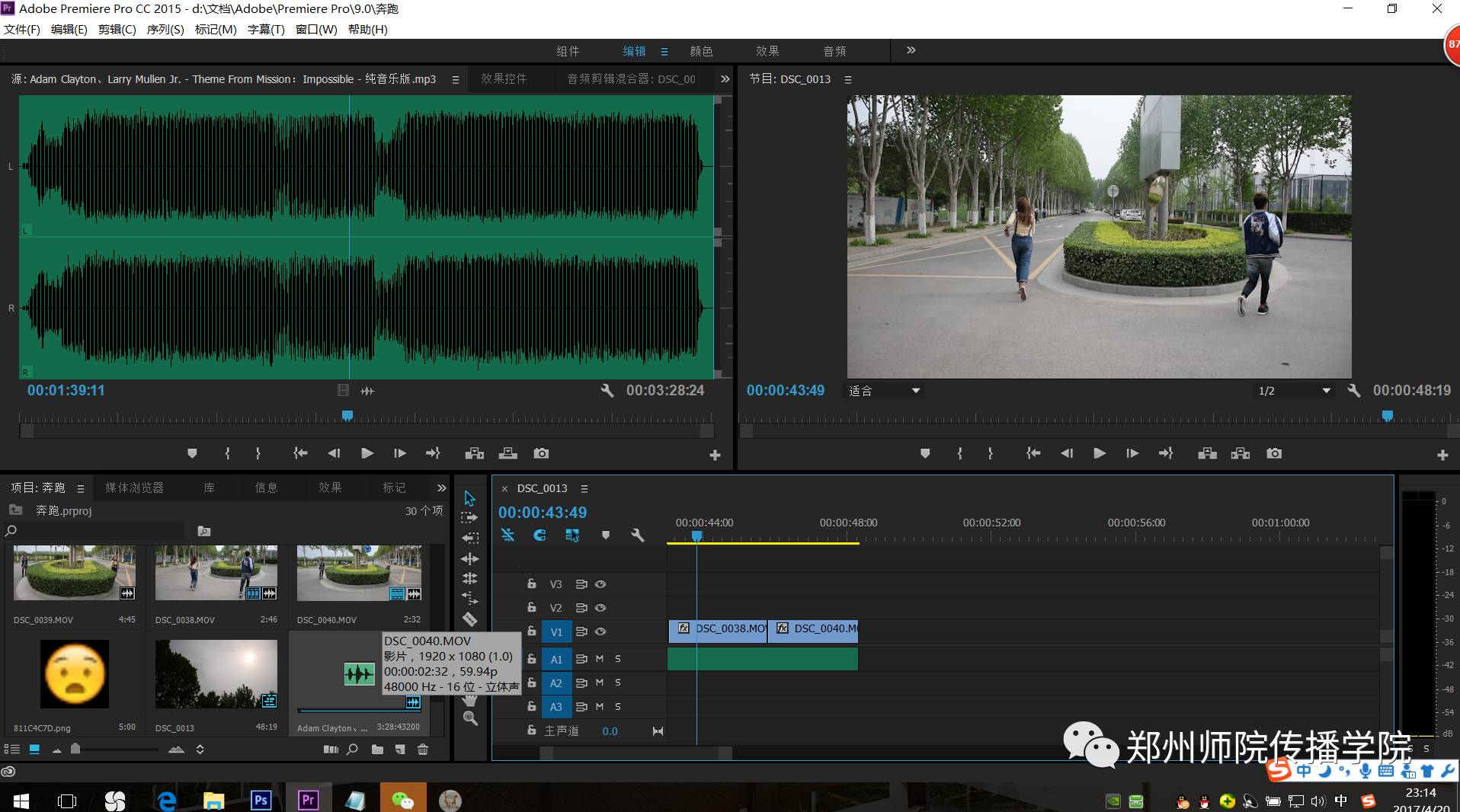Open the Program monitor panel menu
1460x812 pixels.
[848, 79]
